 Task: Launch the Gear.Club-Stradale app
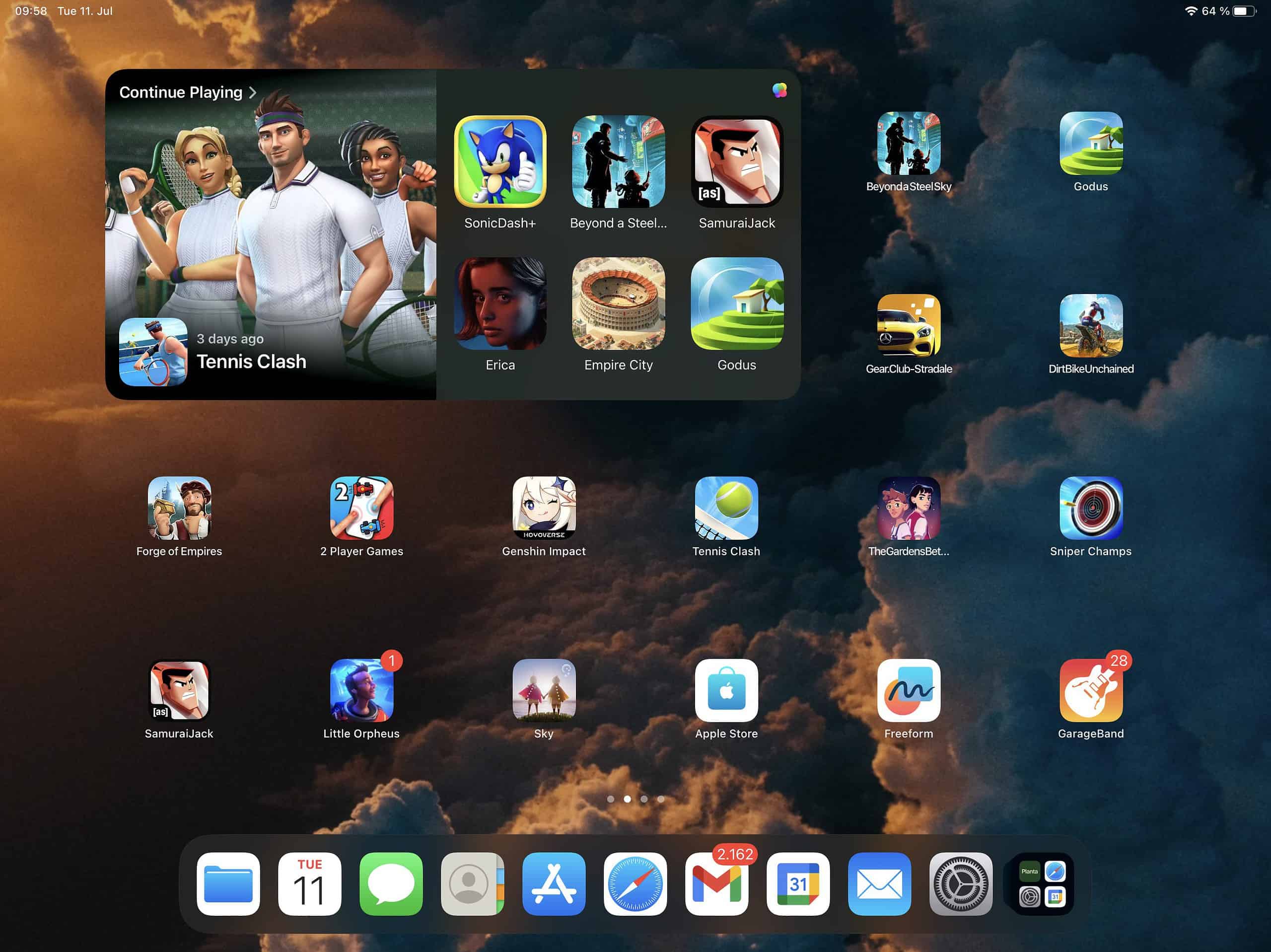pos(909,325)
